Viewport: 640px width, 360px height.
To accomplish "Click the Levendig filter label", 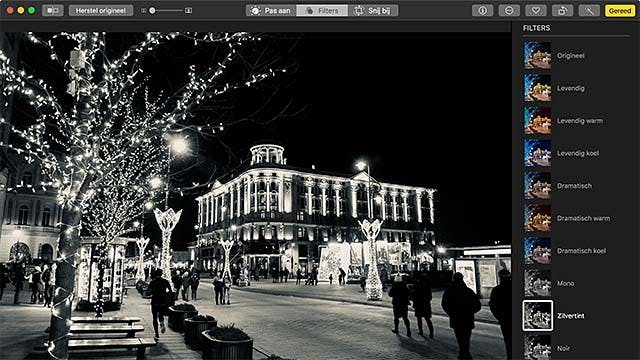I will (x=571, y=88).
